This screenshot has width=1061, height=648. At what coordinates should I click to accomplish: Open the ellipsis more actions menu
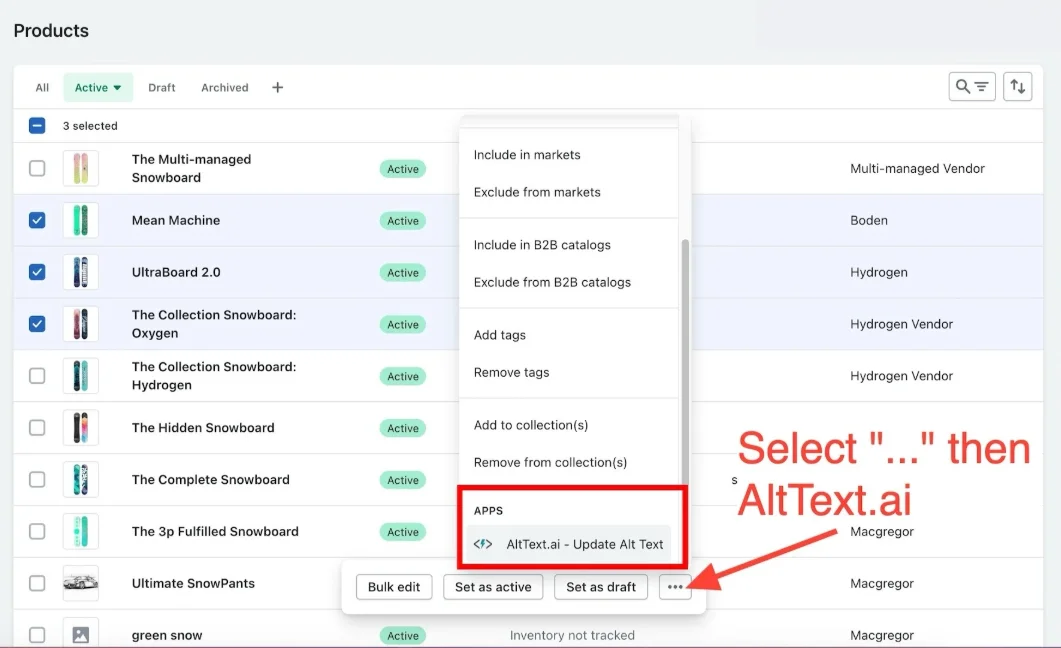click(x=675, y=587)
